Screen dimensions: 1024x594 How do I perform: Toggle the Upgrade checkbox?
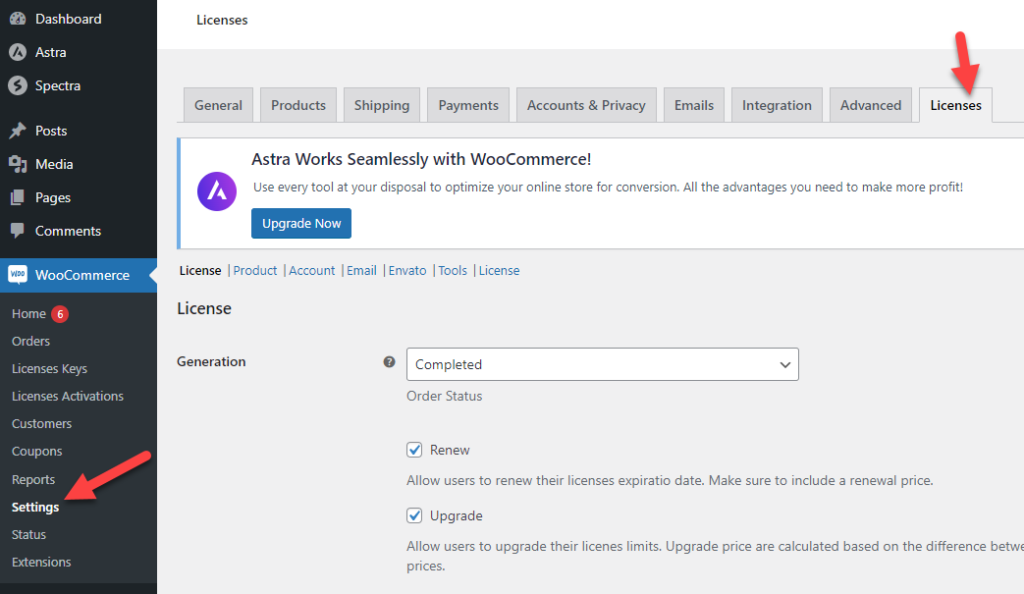coord(414,516)
